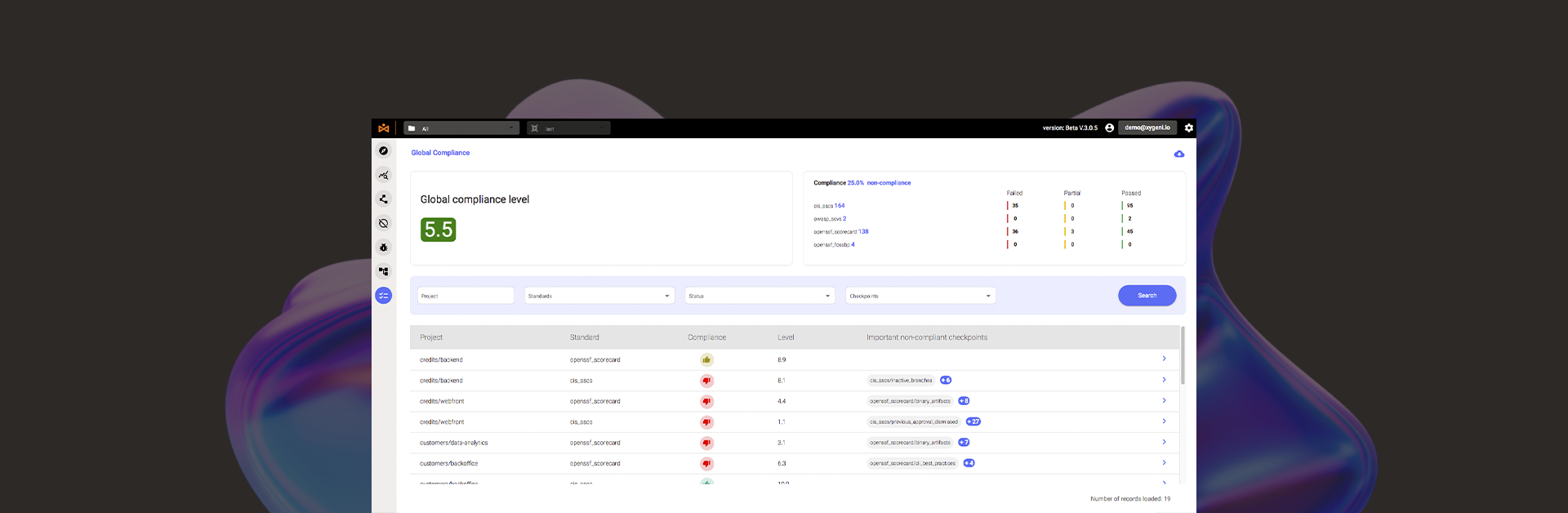The height and width of the screenshot is (513, 1568).
Task: Click the 5.5 global compliance score badge
Action: coord(439,230)
